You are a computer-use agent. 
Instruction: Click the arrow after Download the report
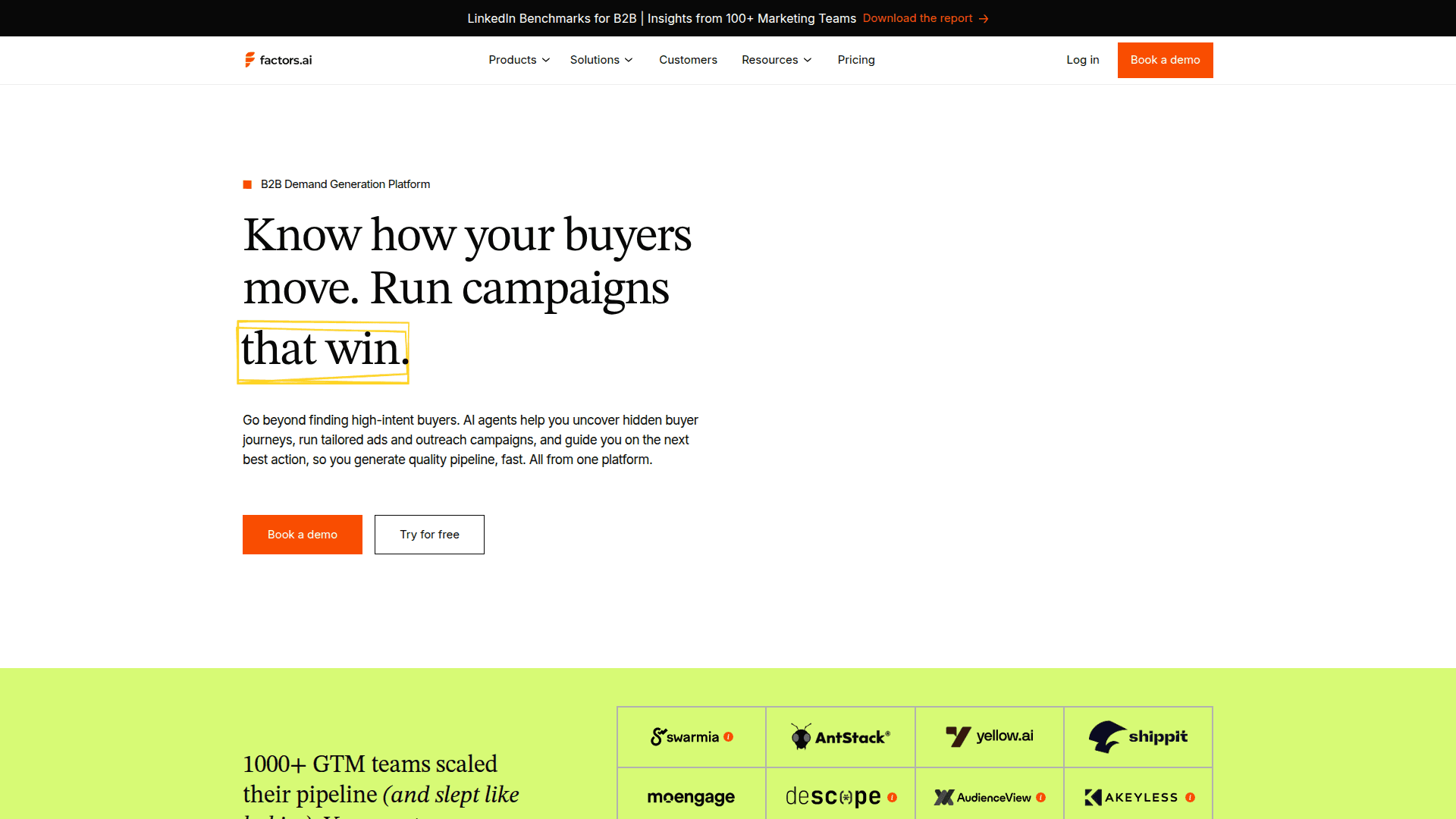pyautogui.click(x=984, y=19)
